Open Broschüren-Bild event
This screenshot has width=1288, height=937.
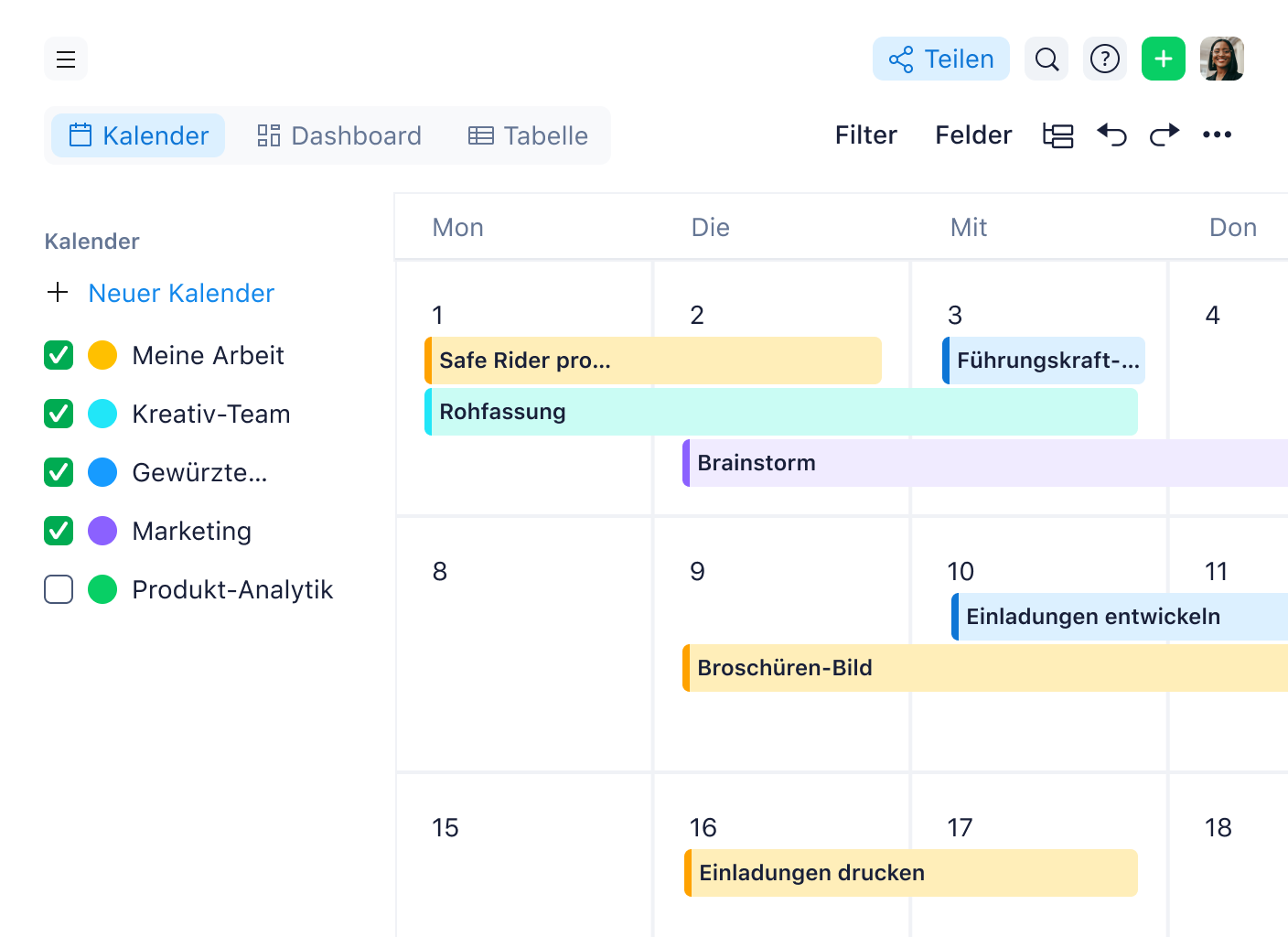click(985, 668)
